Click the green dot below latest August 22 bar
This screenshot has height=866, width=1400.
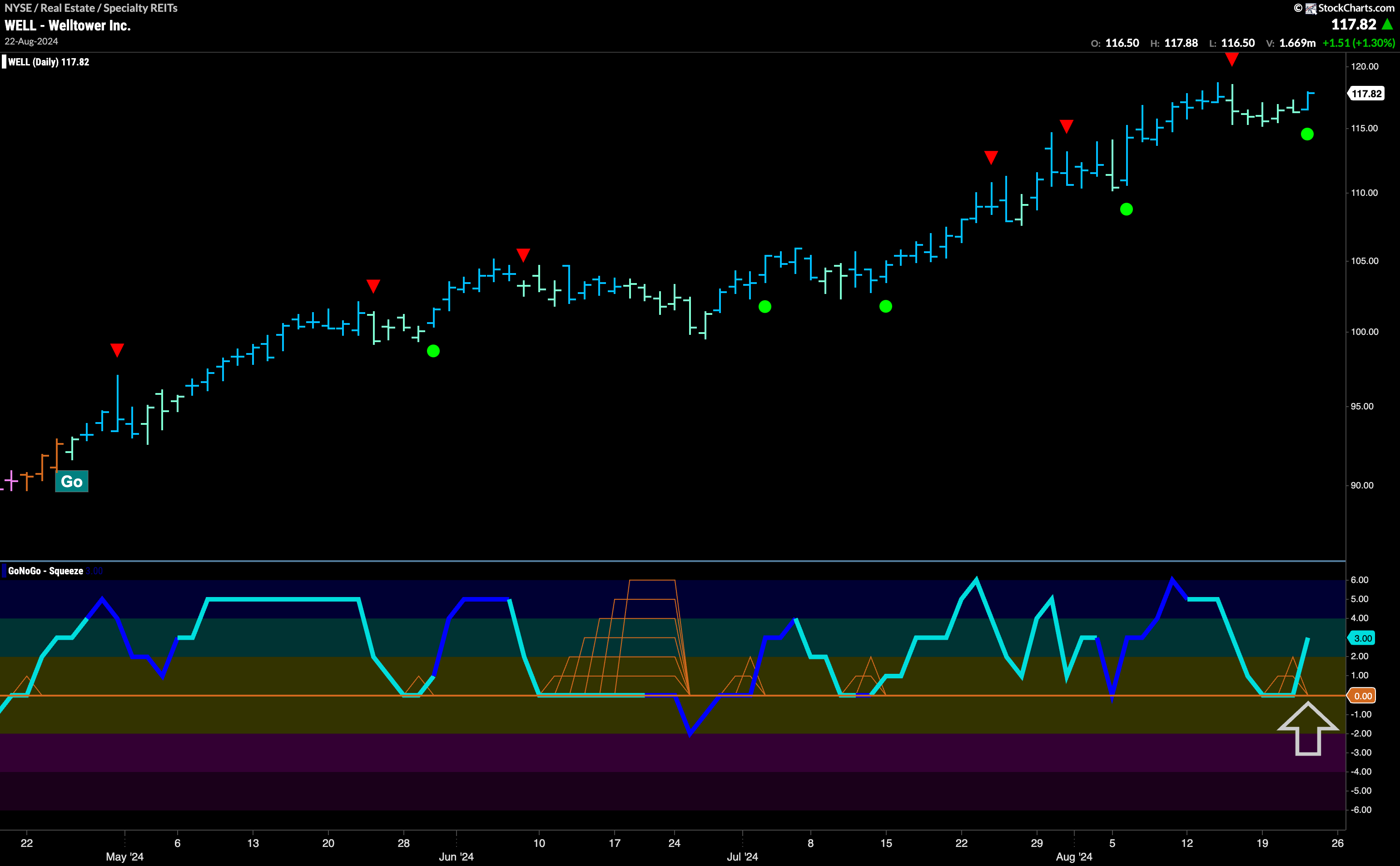(1307, 134)
